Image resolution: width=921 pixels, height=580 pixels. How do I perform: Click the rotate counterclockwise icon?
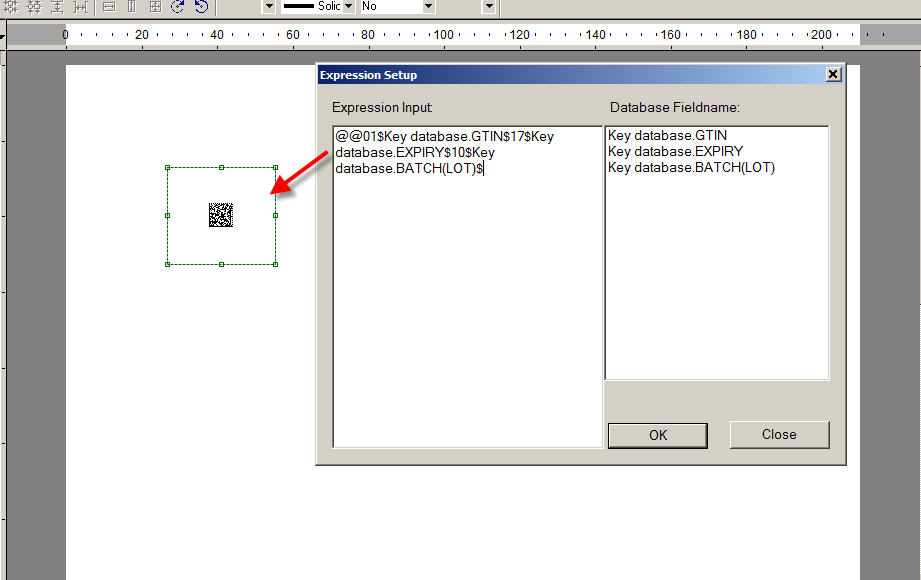(x=201, y=6)
